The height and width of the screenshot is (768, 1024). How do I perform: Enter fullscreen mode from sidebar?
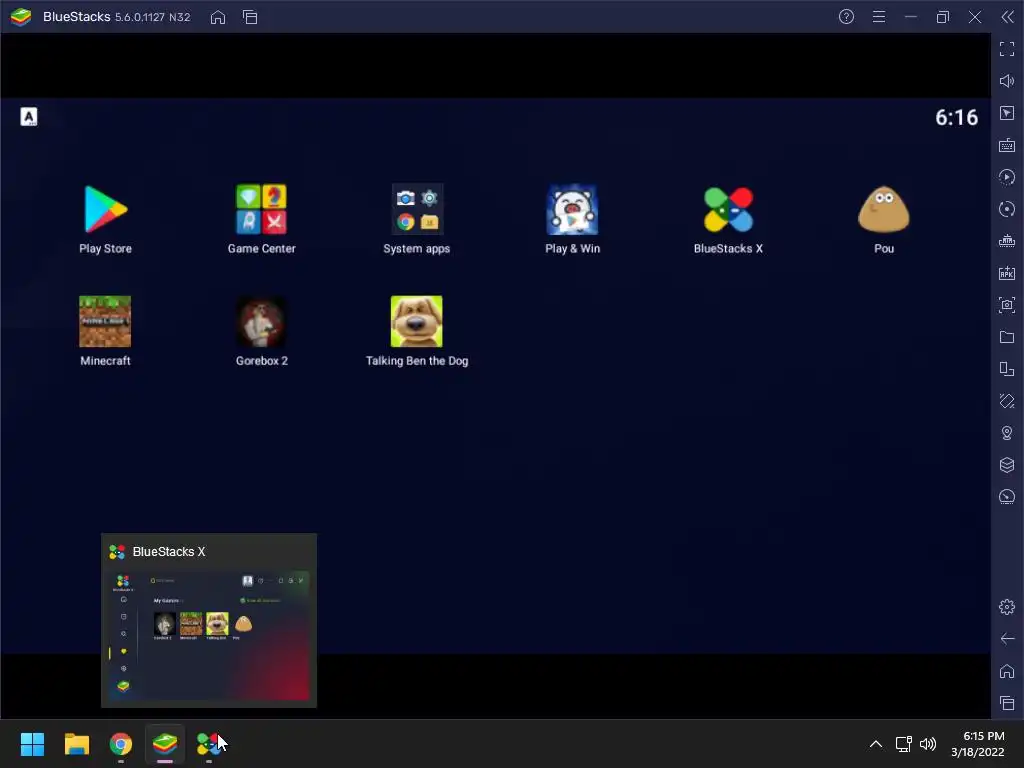1007,49
